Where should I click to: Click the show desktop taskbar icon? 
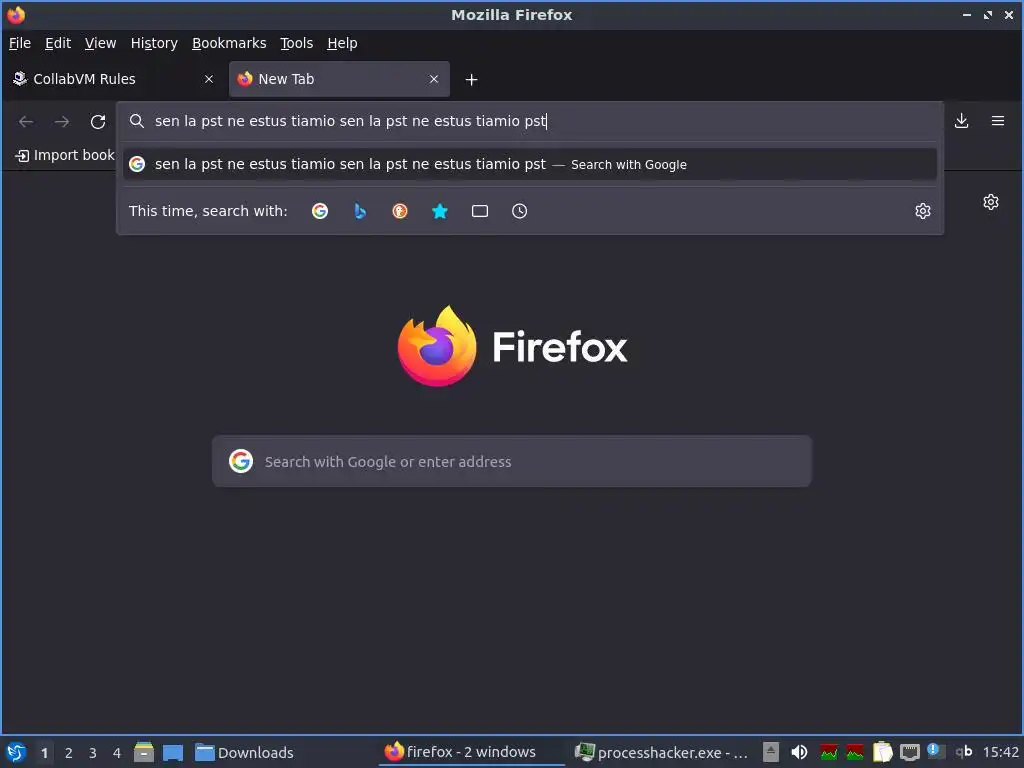point(173,752)
